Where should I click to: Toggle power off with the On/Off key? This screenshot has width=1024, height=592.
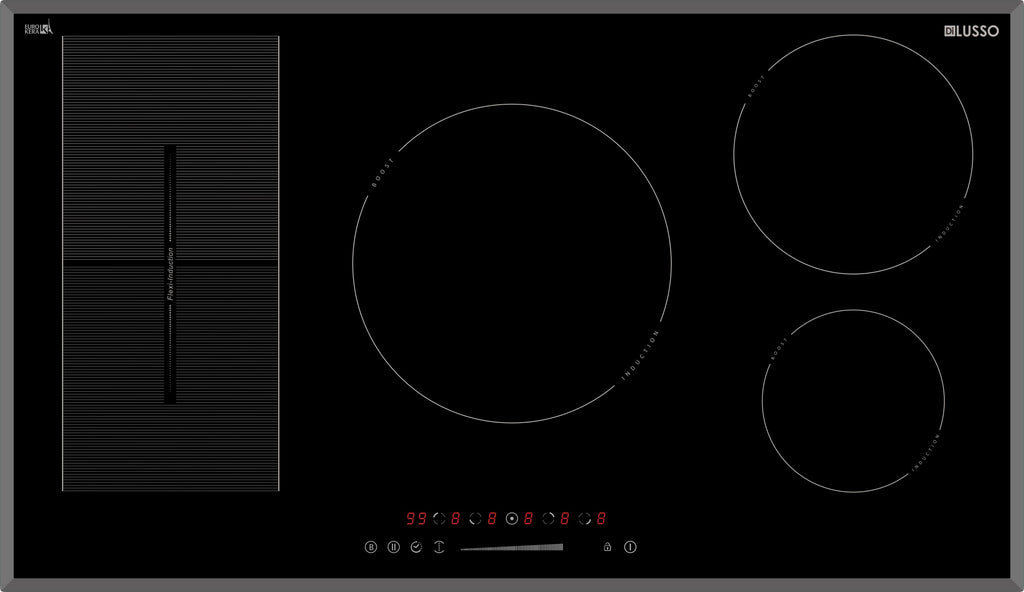click(x=629, y=546)
